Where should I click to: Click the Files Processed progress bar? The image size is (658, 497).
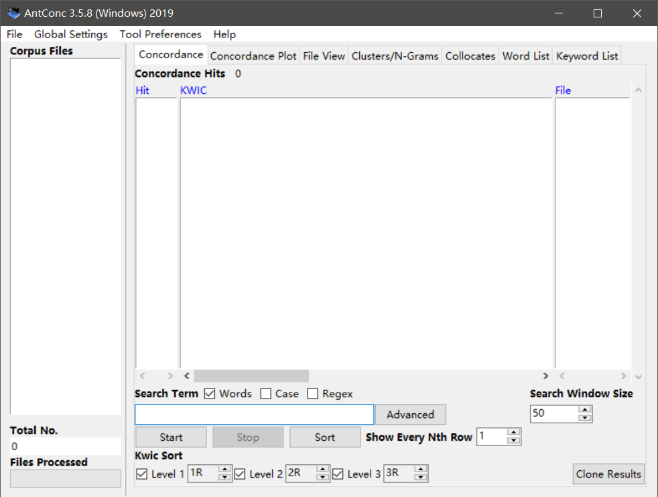click(x=65, y=478)
